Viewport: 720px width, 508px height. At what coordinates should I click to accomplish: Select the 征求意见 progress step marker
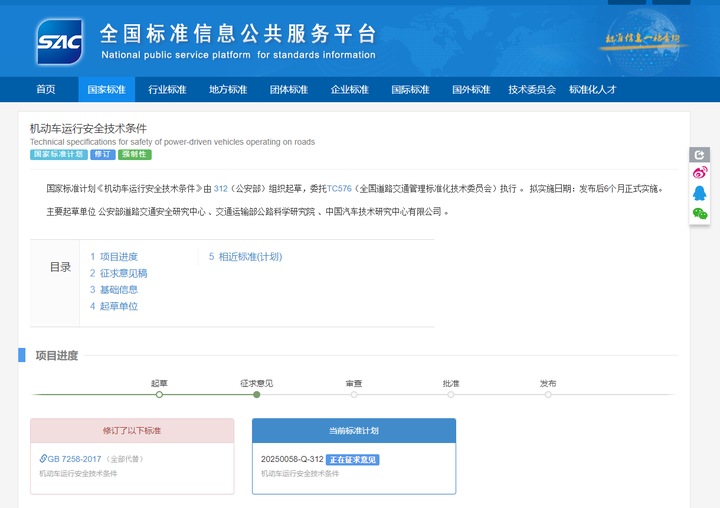pos(257,395)
